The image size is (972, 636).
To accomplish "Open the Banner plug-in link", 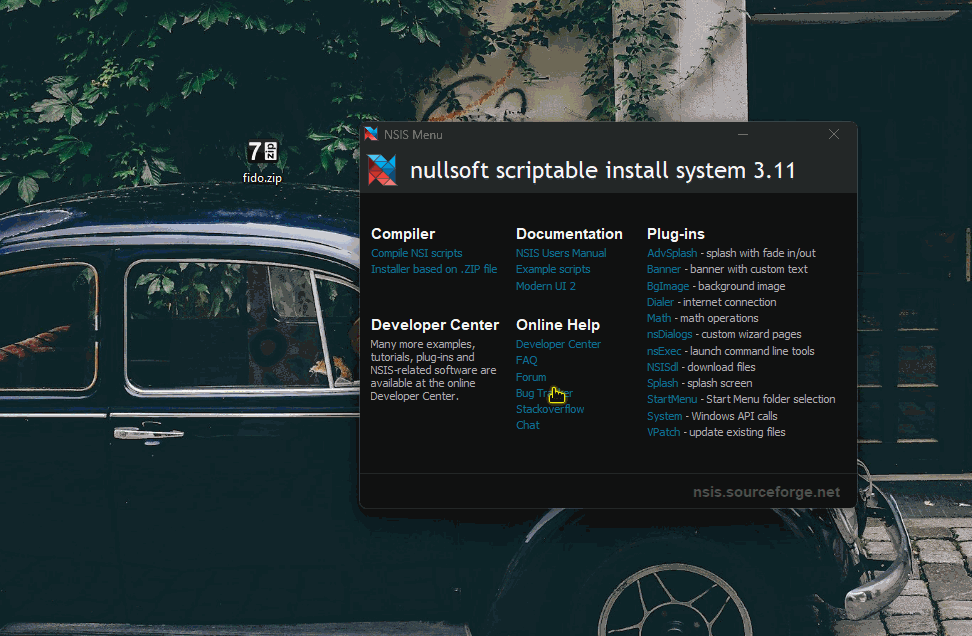I will [x=663, y=269].
